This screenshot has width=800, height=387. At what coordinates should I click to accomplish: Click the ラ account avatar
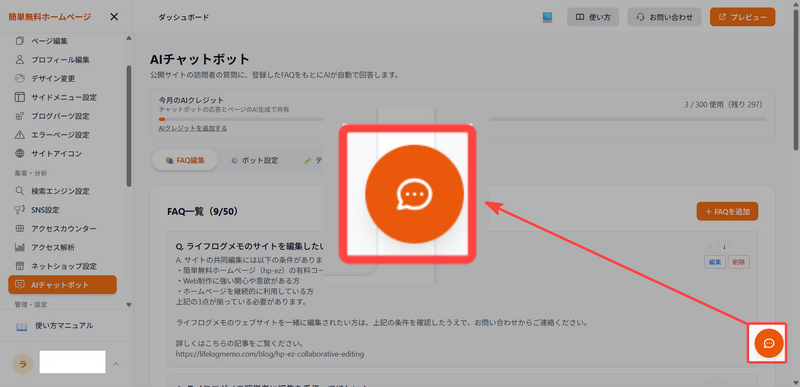(22, 364)
